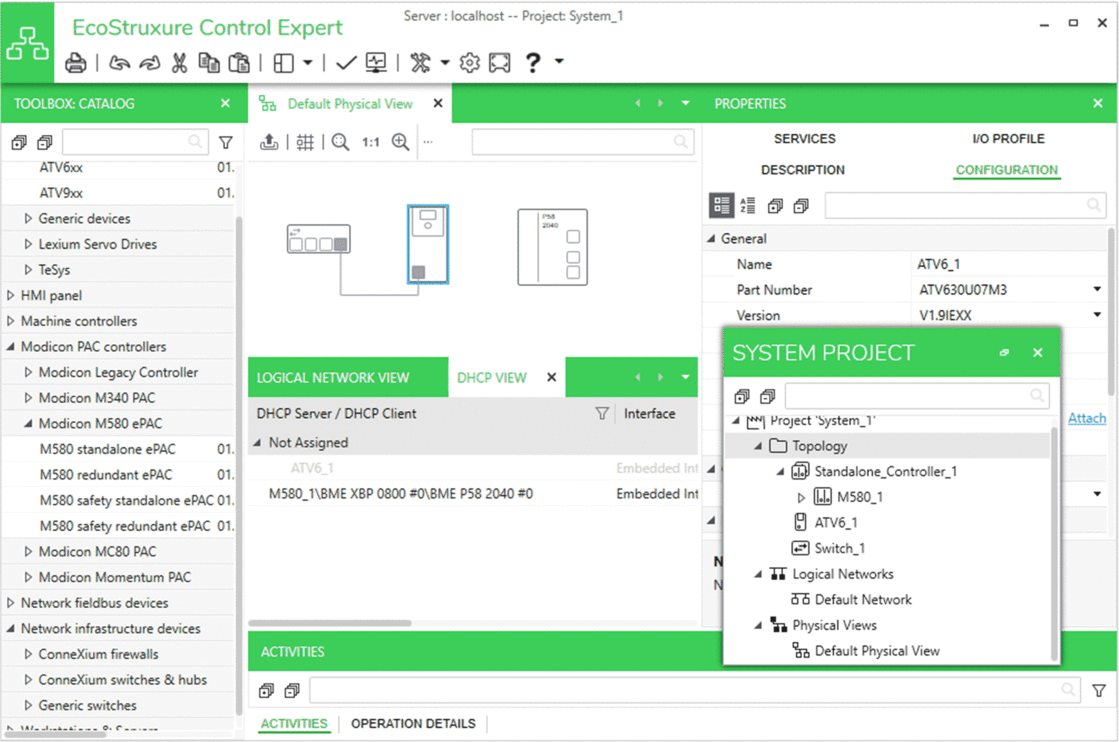
Task: Click the export icon in Physical View toolbar
Action: 269,142
